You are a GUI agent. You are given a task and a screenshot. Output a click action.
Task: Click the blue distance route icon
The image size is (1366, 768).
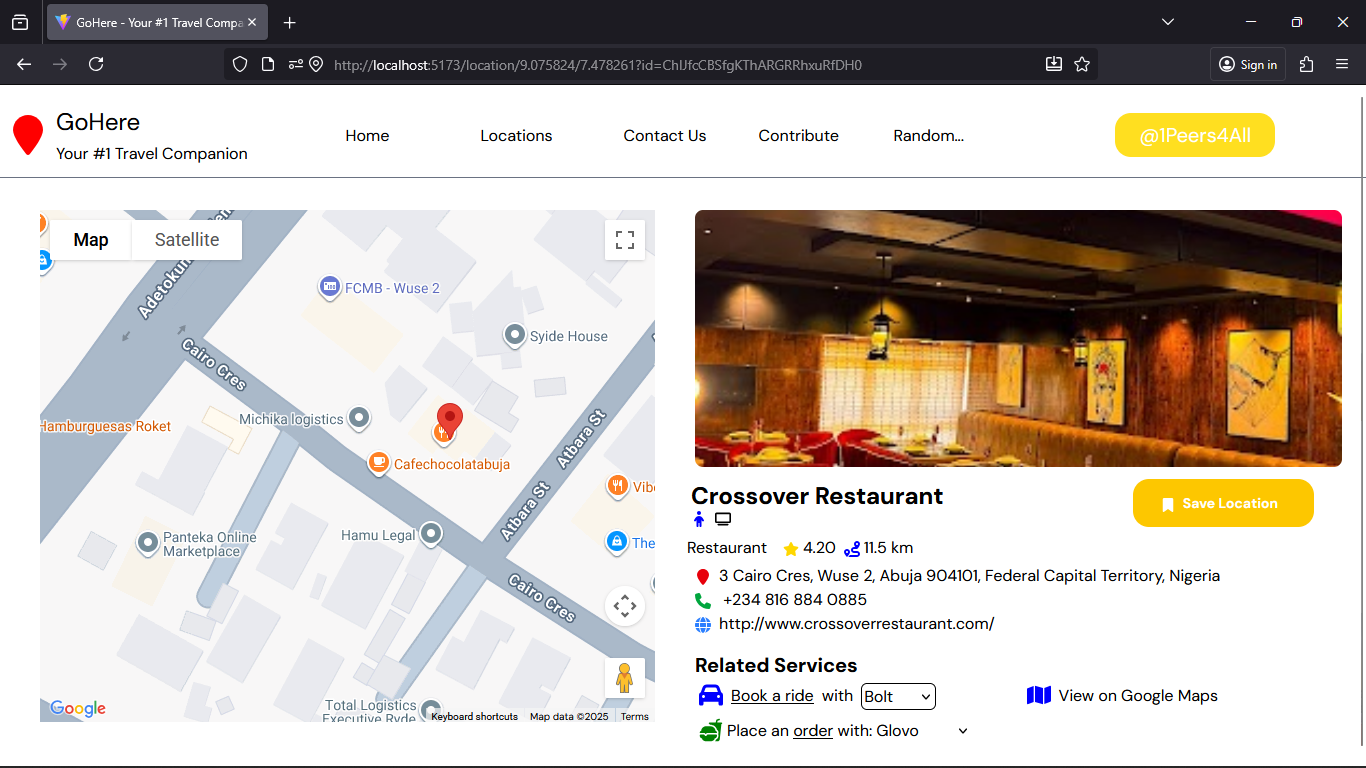pyautogui.click(x=852, y=549)
